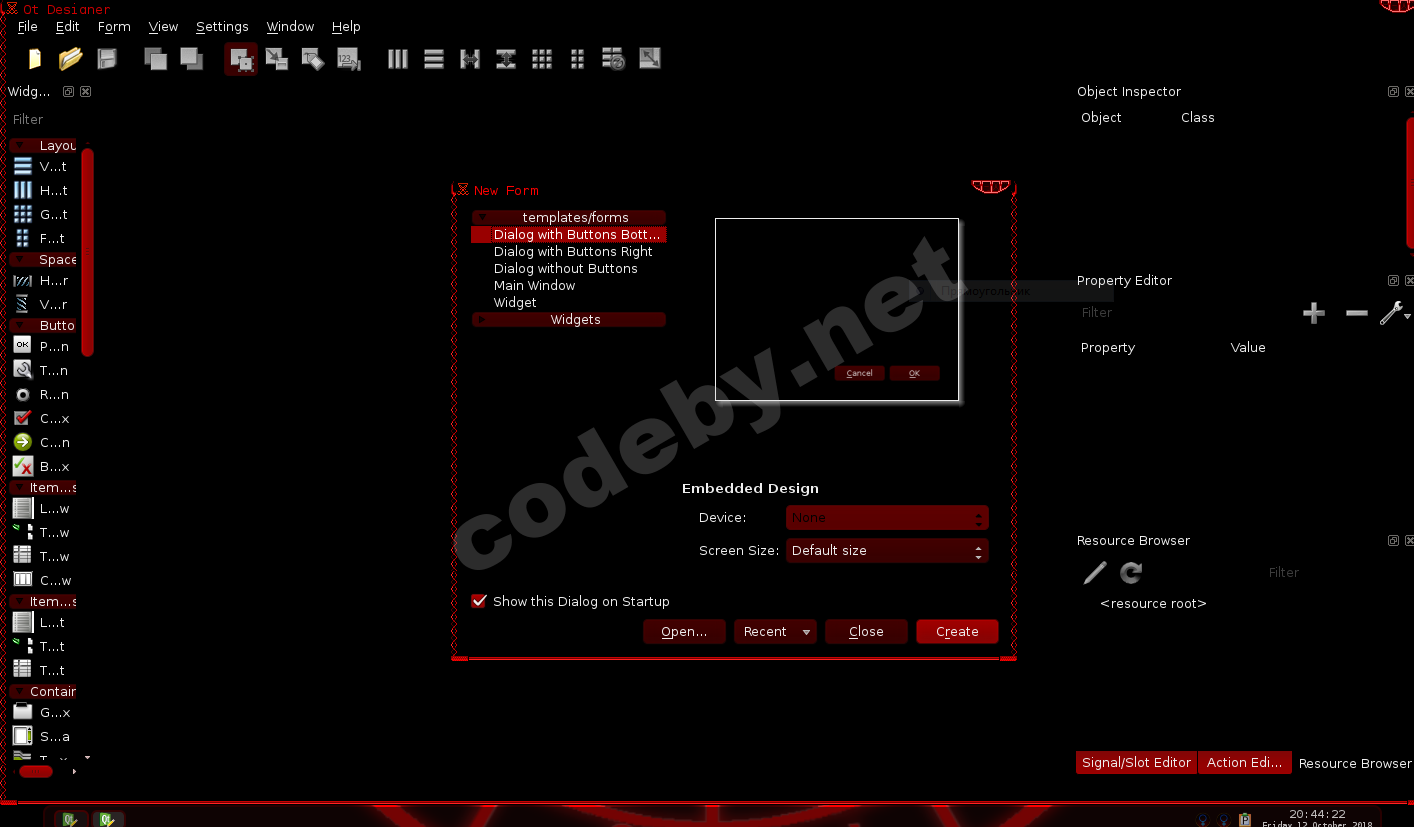1414x827 pixels.
Task: Pick the Group Box widget icon
Action: [x=23, y=712]
